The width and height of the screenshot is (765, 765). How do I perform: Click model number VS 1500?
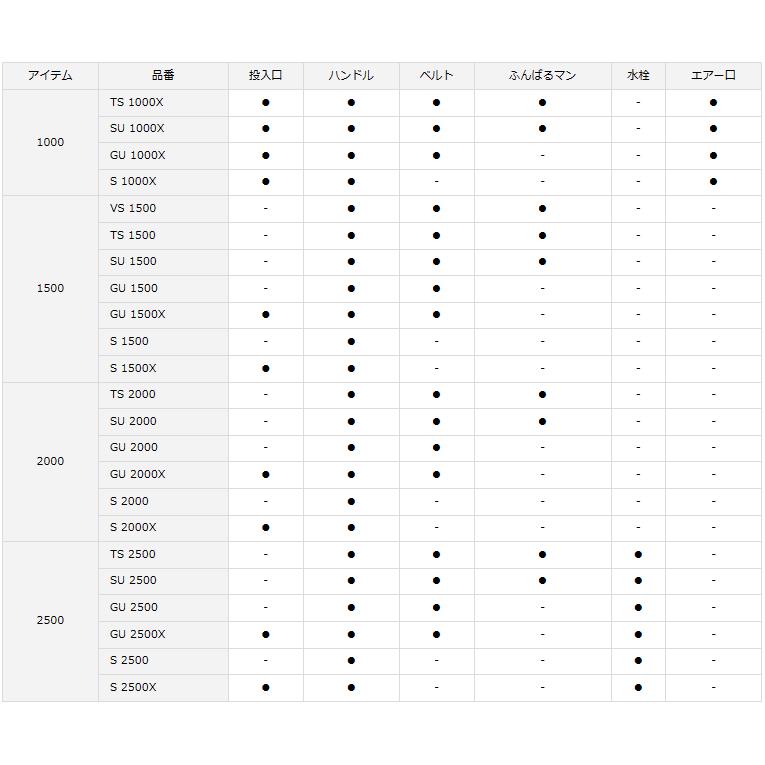133,208
